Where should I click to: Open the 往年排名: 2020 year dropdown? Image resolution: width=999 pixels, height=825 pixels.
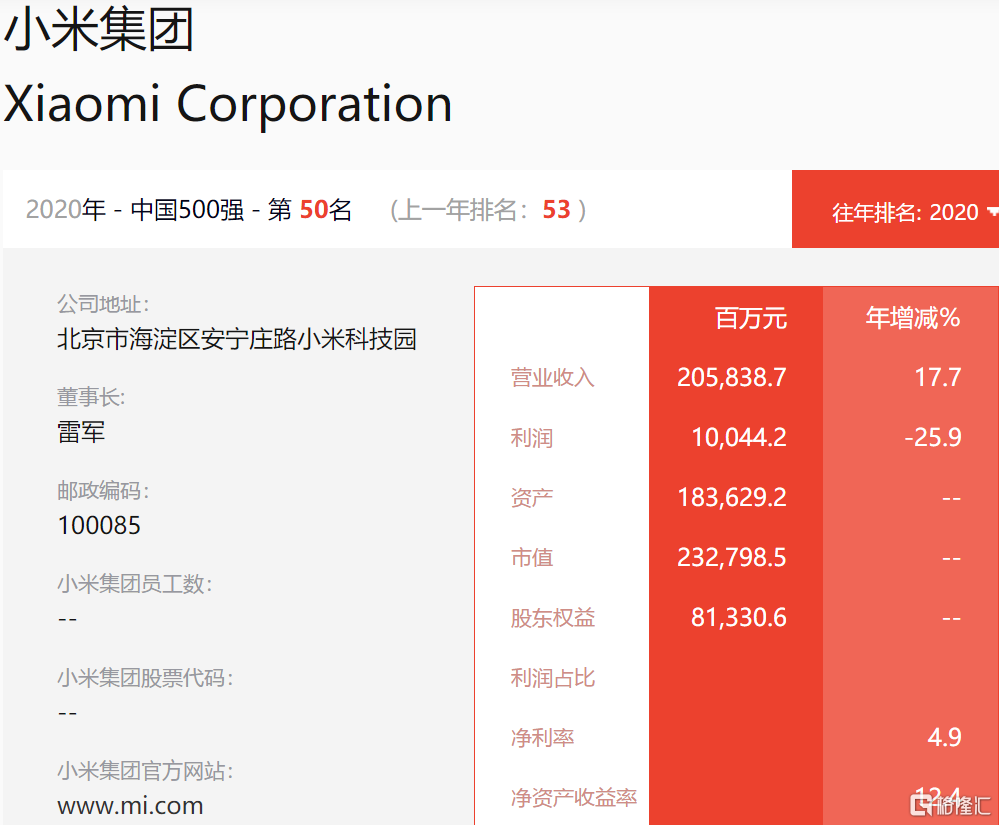(895, 209)
